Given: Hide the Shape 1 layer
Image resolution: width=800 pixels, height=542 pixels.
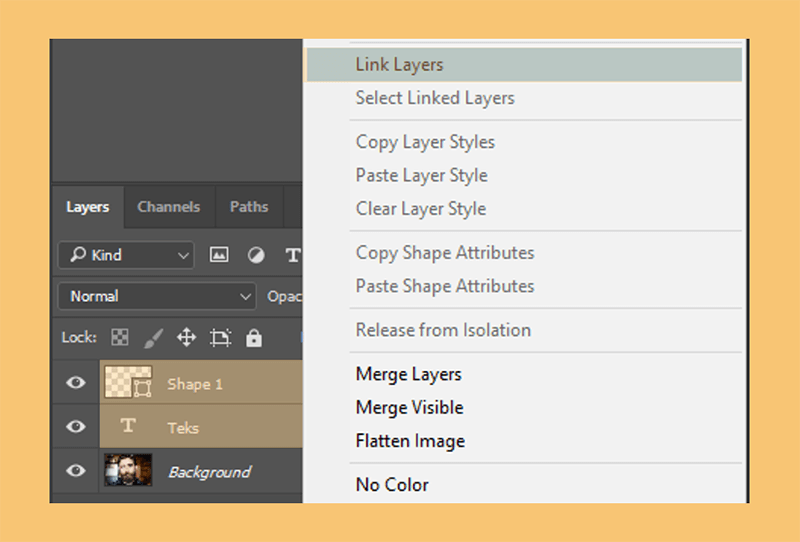Looking at the screenshot, I should coord(76,382).
